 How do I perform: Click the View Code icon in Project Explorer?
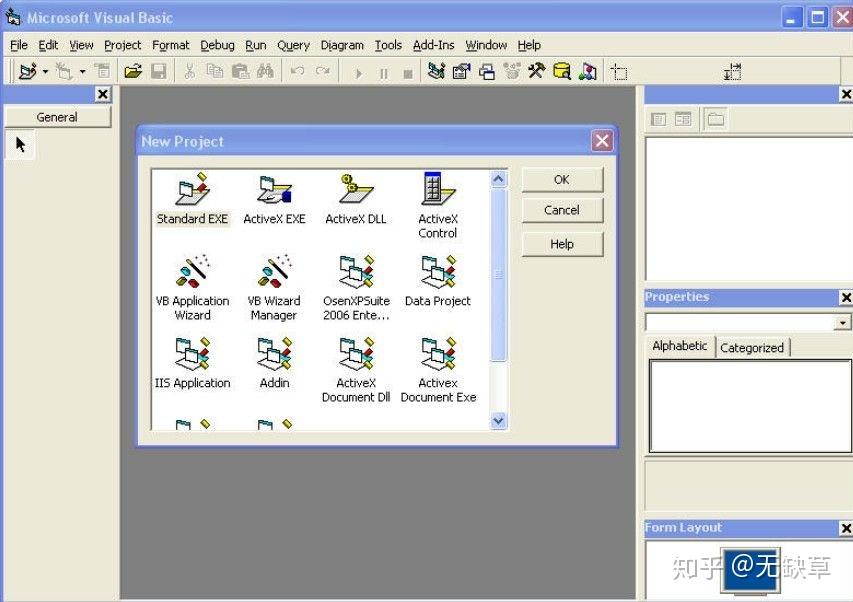[658, 119]
